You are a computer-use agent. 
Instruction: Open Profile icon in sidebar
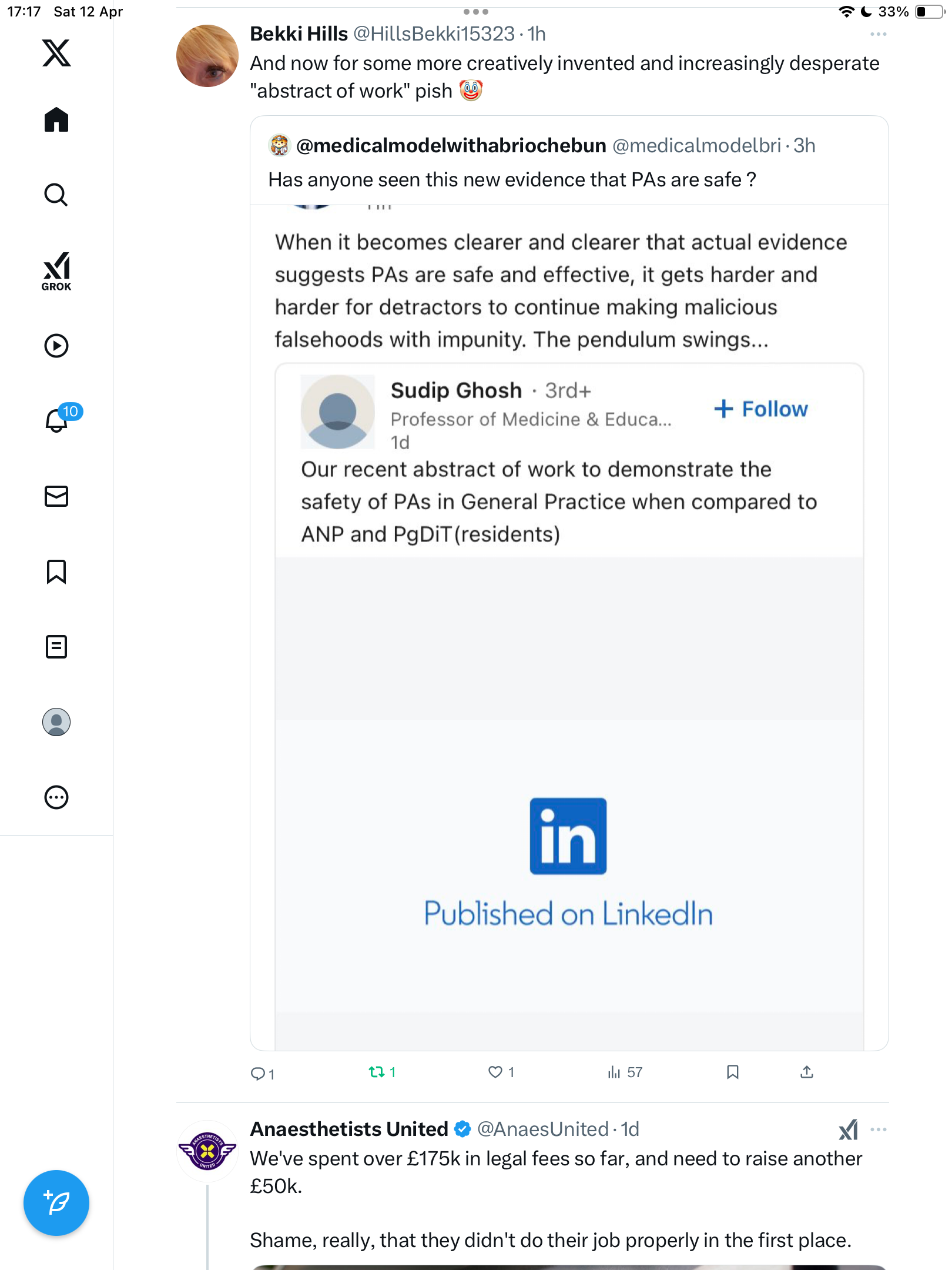(x=56, y=722)
